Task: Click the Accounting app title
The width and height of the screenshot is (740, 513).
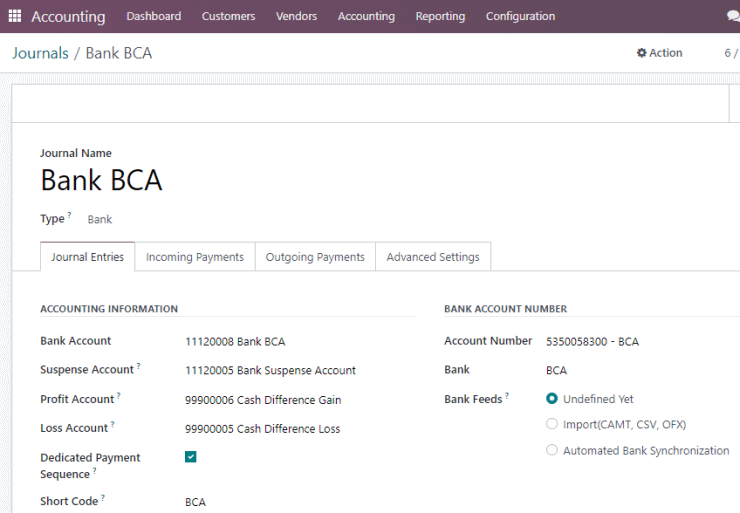Action: click(x=68, y=17)
